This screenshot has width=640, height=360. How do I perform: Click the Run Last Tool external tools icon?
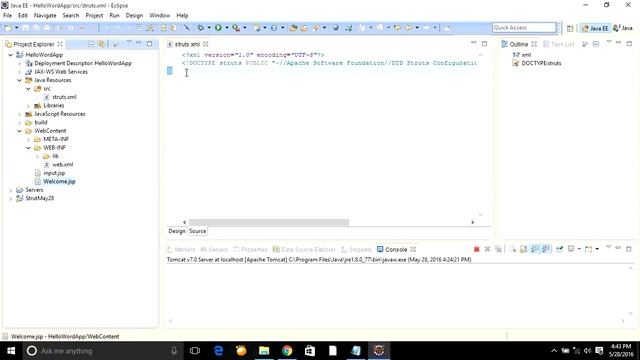236,27
